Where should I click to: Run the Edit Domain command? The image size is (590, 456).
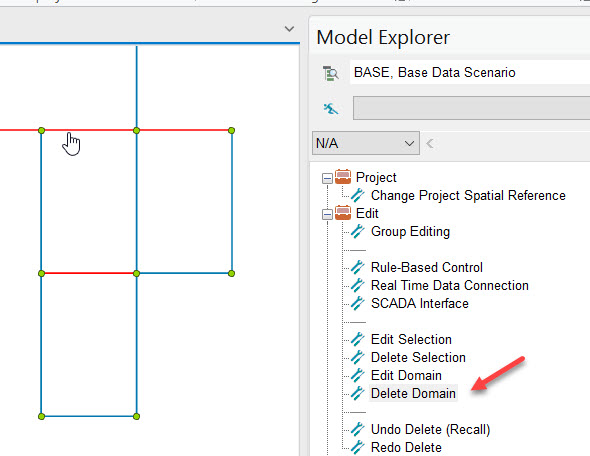[x=406, y=375]
